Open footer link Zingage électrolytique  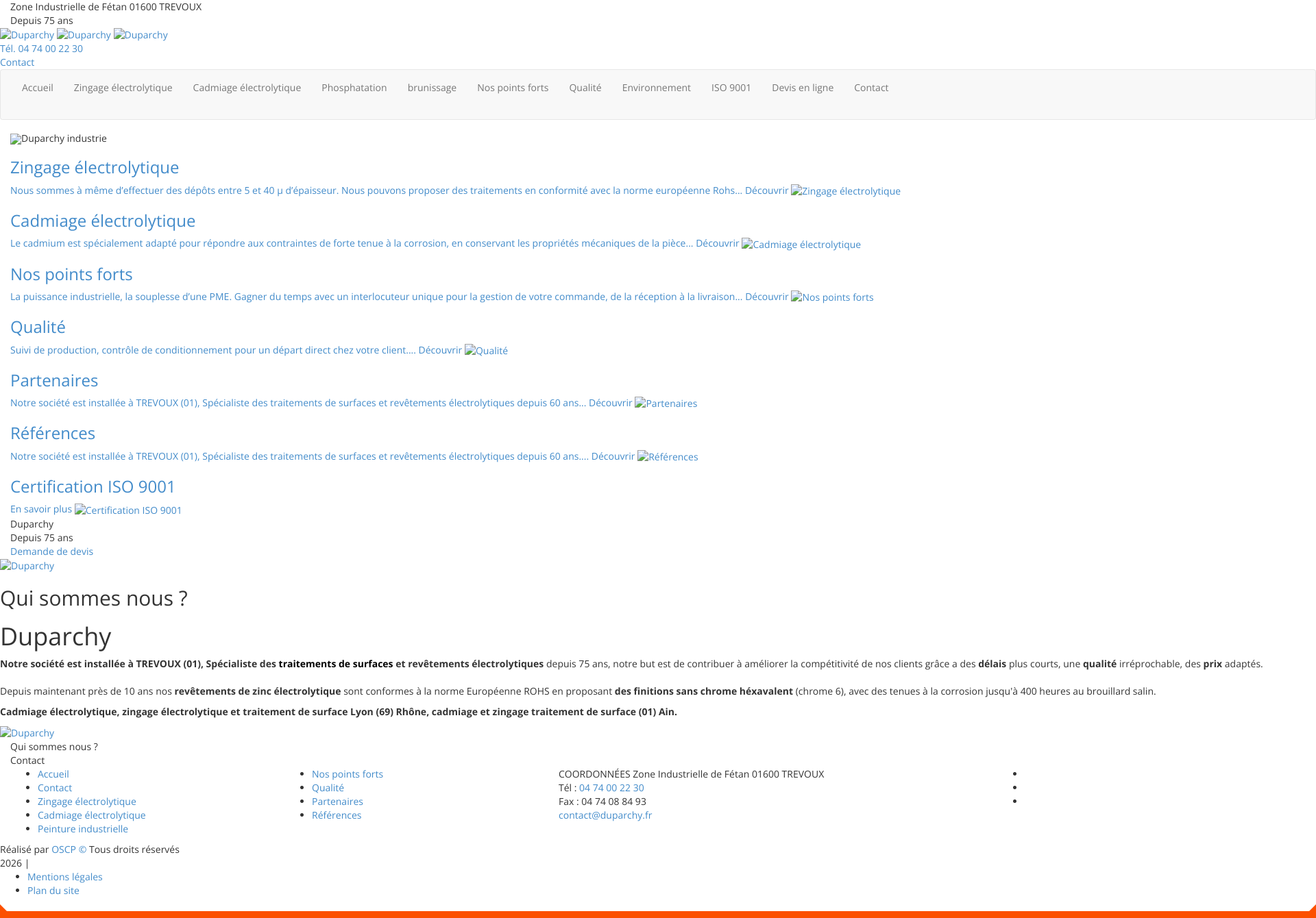(x=87, y=802)
